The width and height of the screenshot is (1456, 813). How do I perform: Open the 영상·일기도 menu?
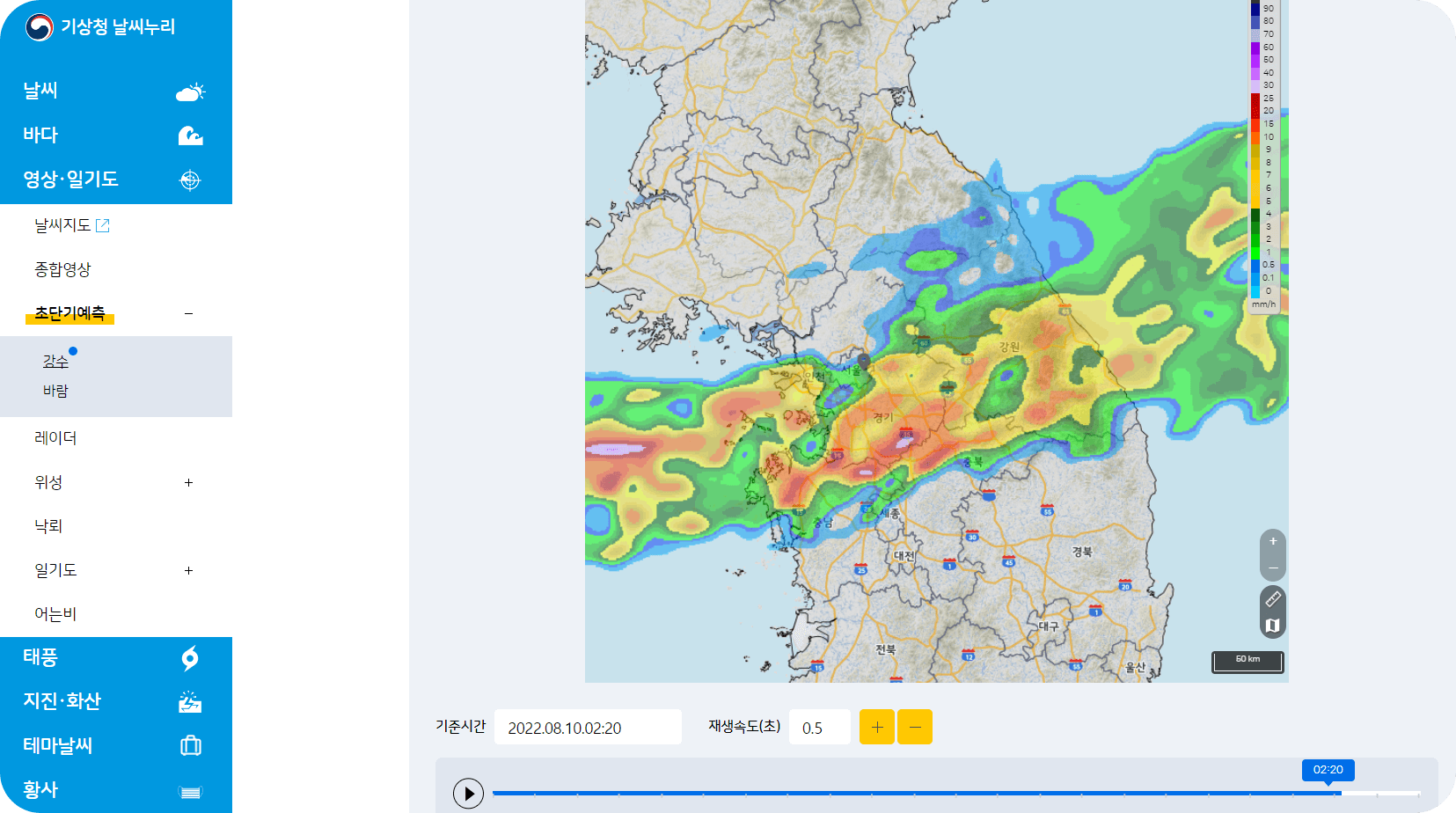click(x=70, y=179)
